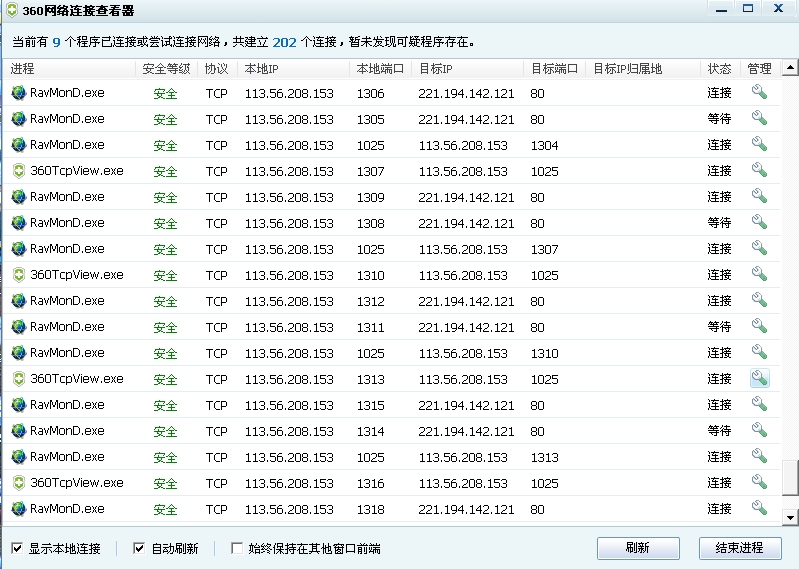This screenshot has width=799, height=569.
Task: Open the wrench for the row with target port 1310
Action: click(x=759, y=352)
